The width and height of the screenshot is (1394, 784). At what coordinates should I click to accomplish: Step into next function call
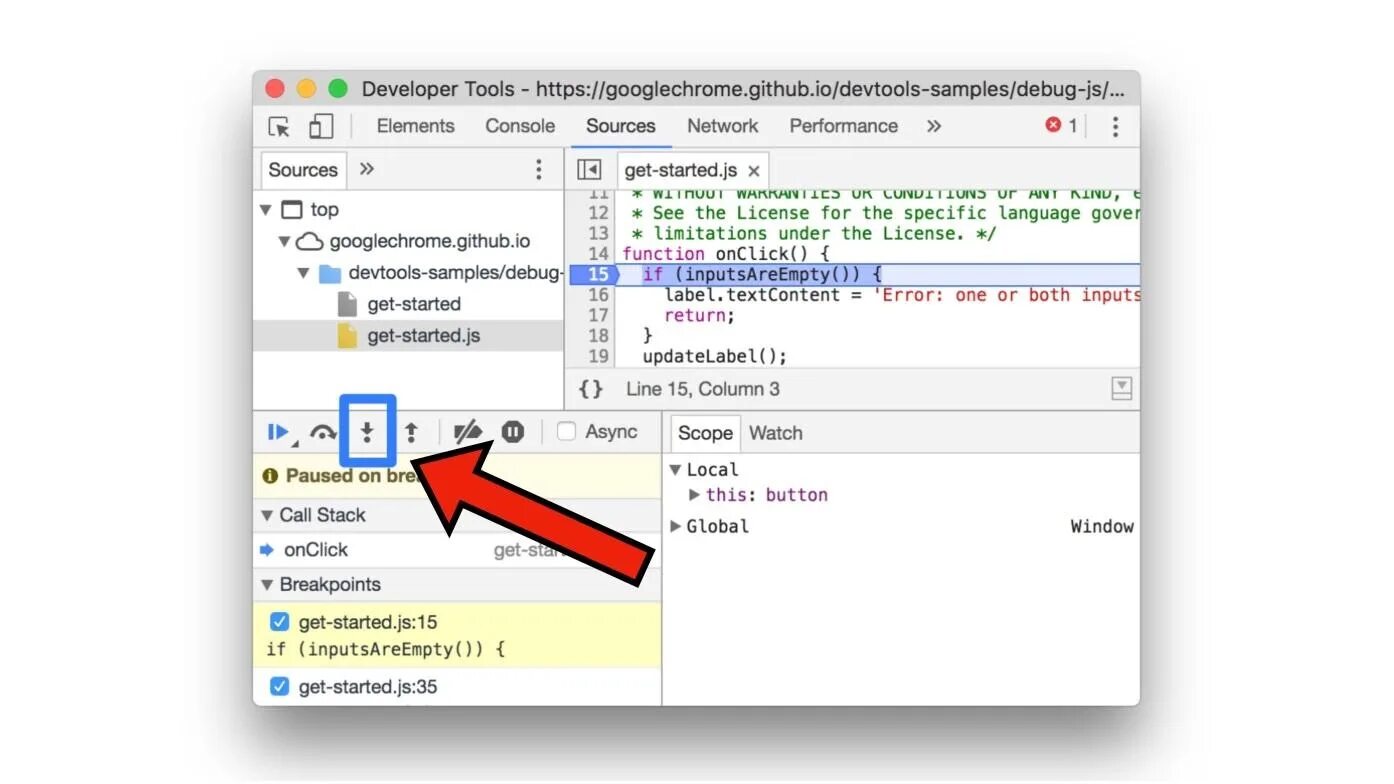pos(367,432)
